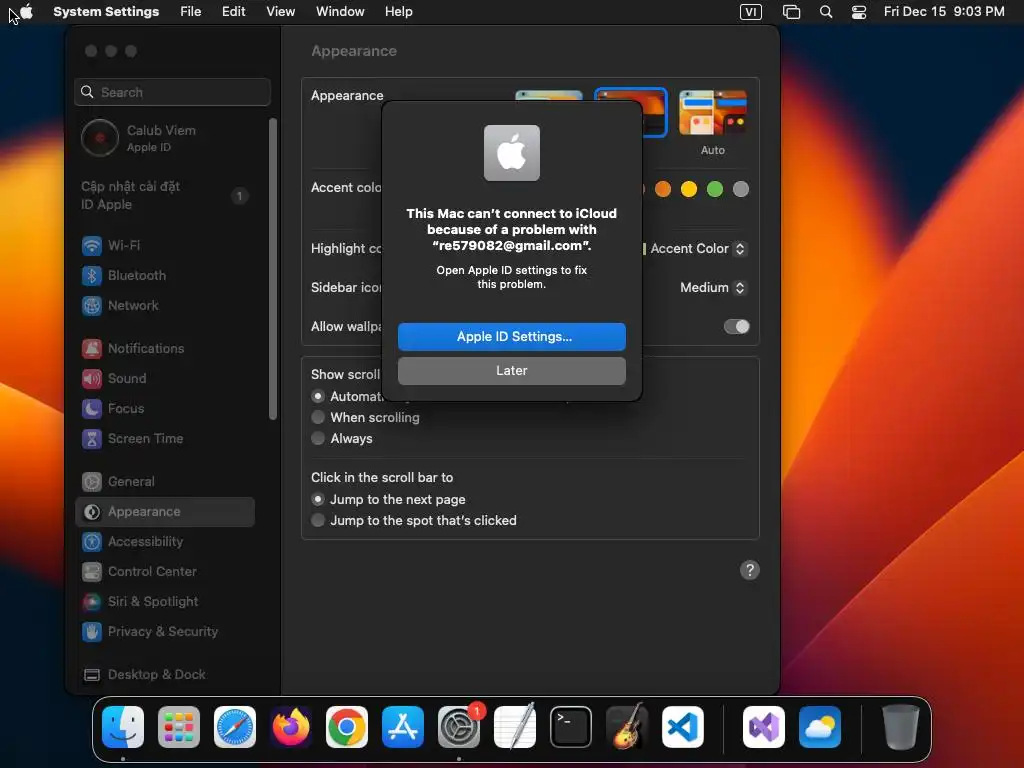Select the When scrolling radio button

click(318, 417)
